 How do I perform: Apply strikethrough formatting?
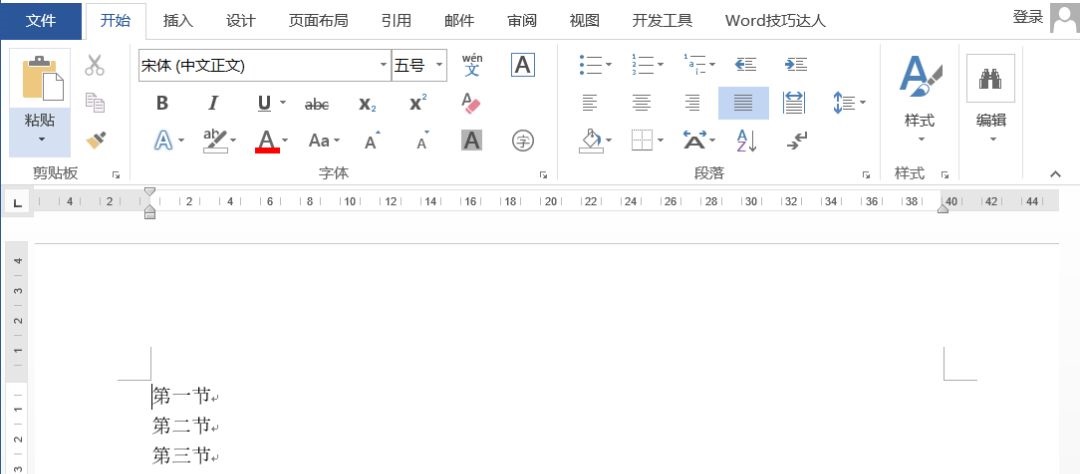[316, 103]
